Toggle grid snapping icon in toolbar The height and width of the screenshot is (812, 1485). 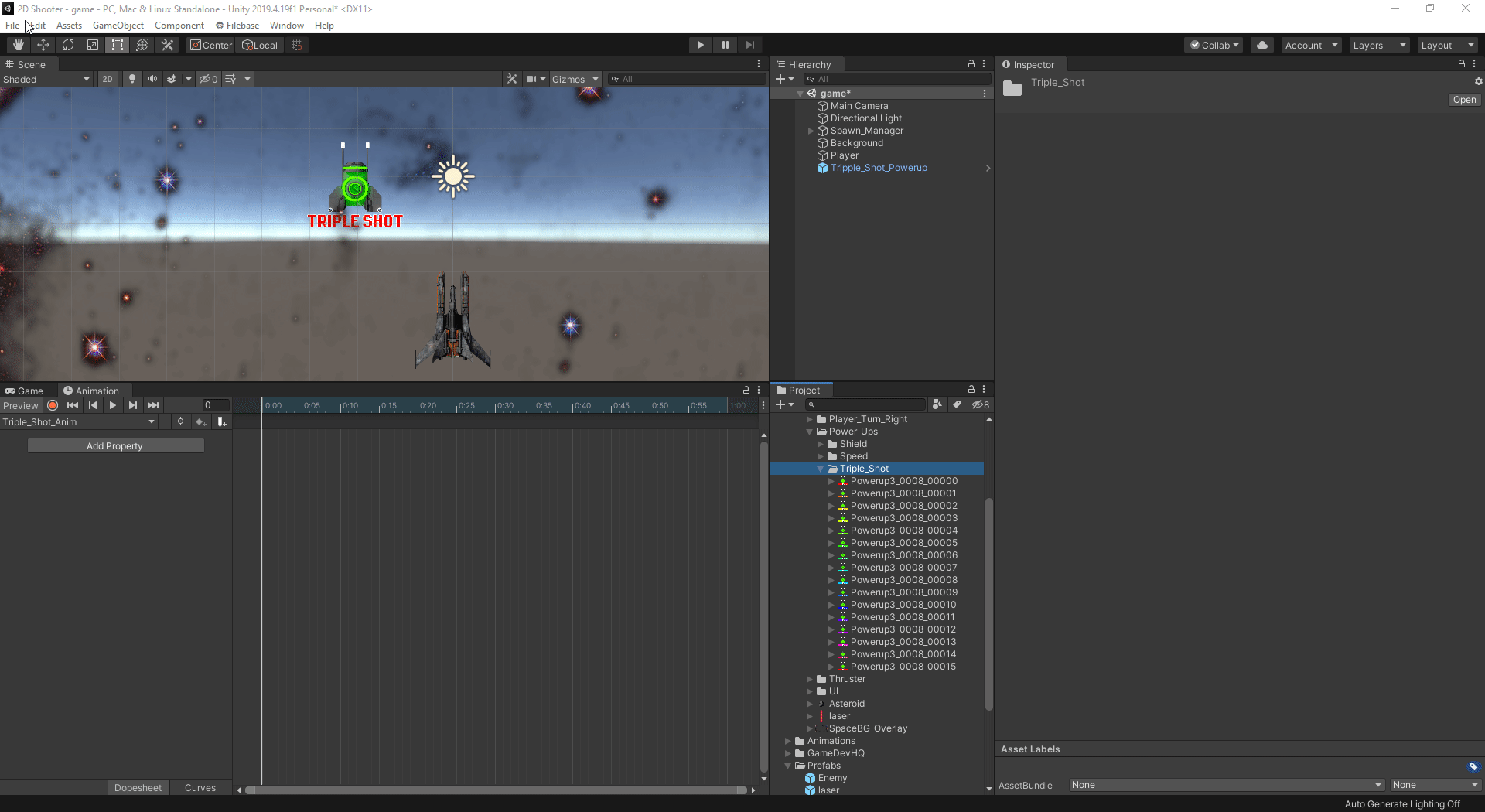tap(297, 45)
